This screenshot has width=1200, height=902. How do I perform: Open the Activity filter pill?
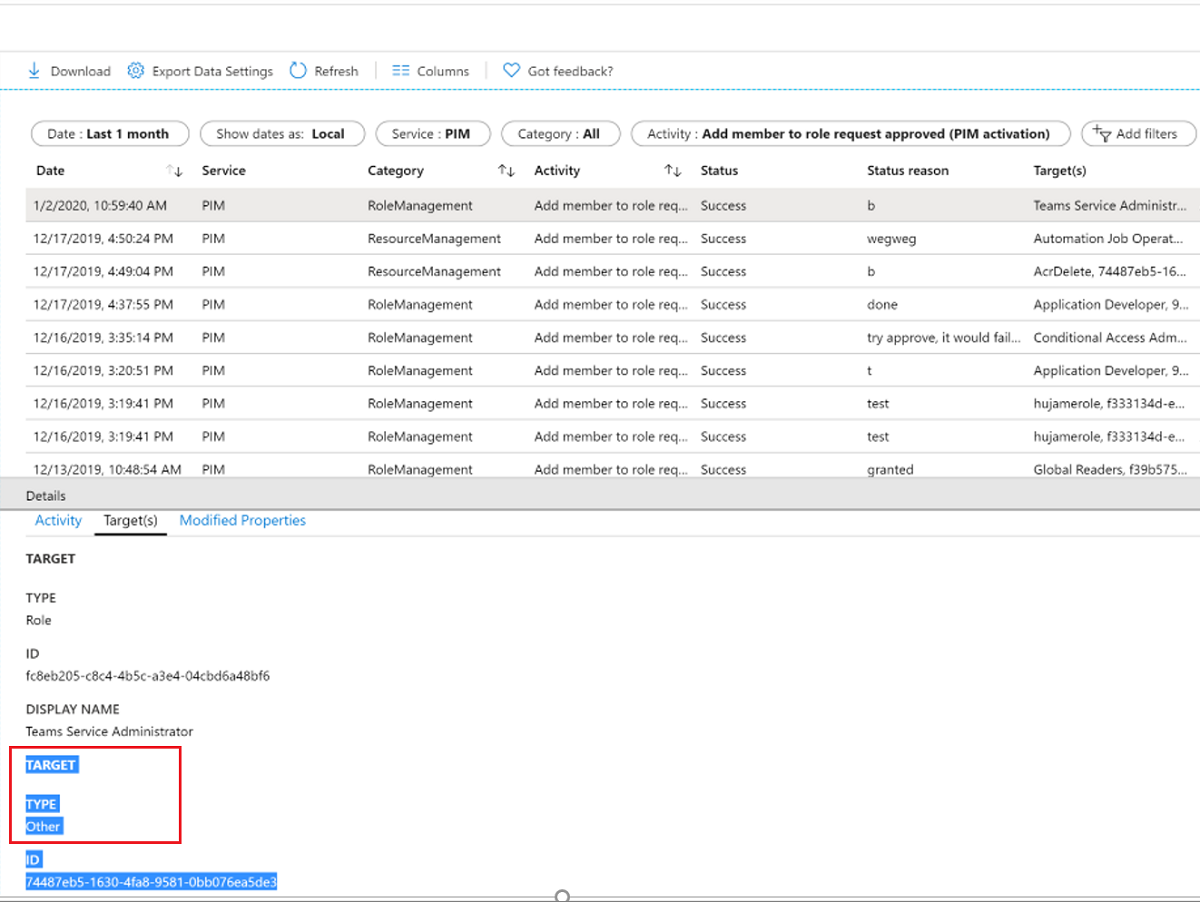coord(850,134)
